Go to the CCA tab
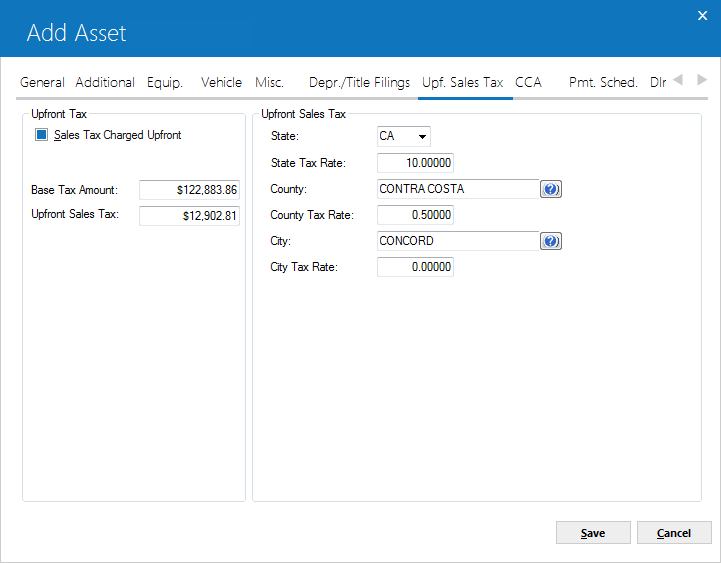Viewport: 721px width, 563px height. pos(528,82)
